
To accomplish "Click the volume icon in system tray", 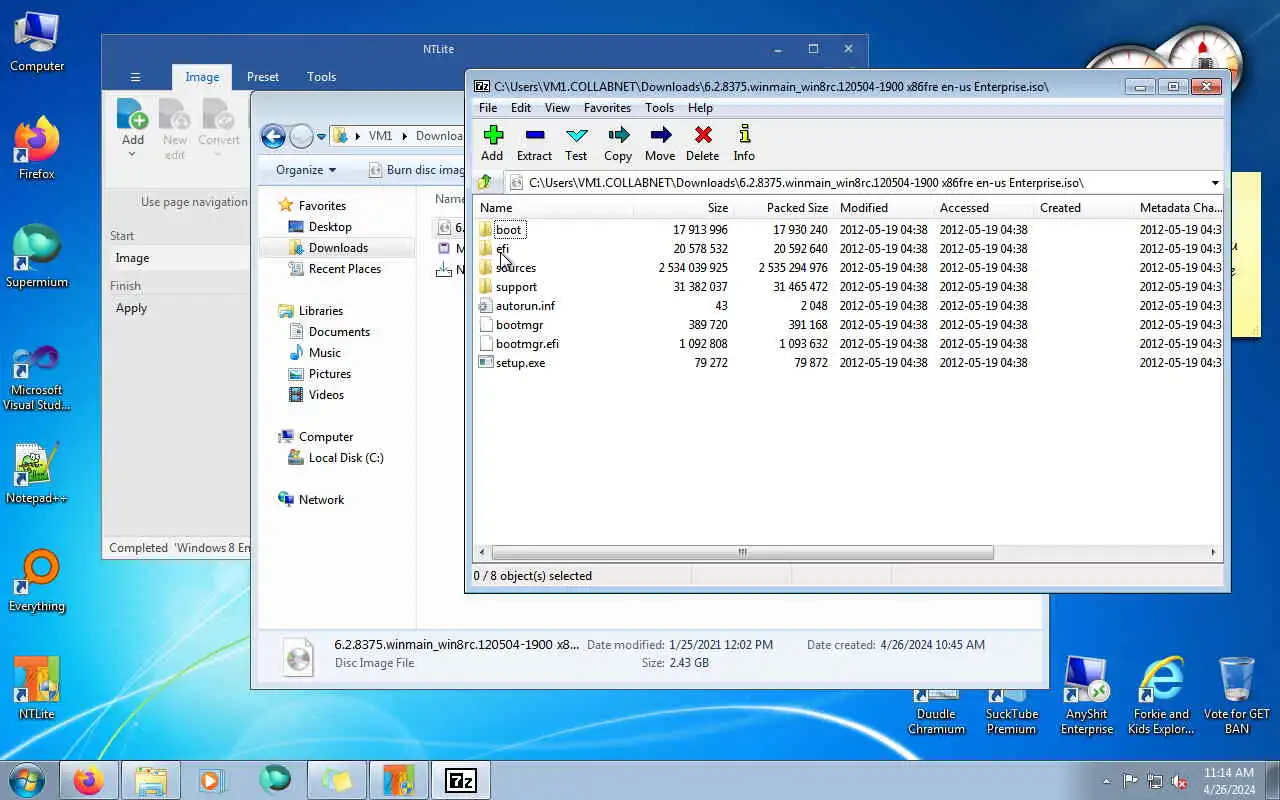I will tap(1180, 781).
